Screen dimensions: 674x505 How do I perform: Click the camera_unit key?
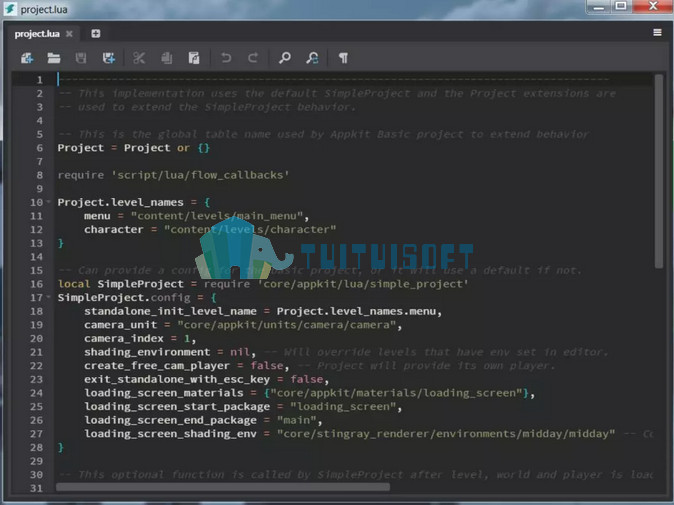pos(120,324)
